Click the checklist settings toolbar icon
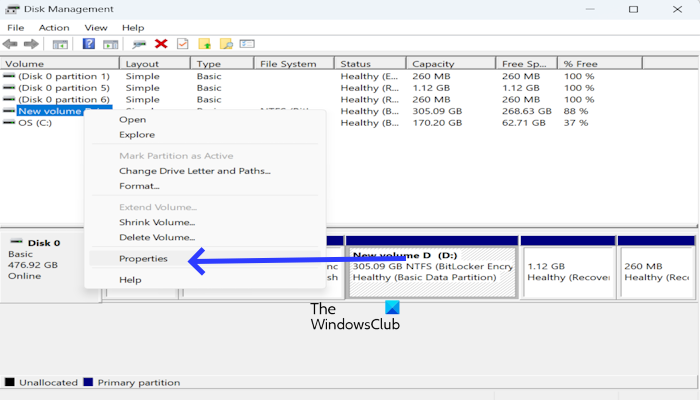The height and width of the screenshot is (400, 700). 247,43
